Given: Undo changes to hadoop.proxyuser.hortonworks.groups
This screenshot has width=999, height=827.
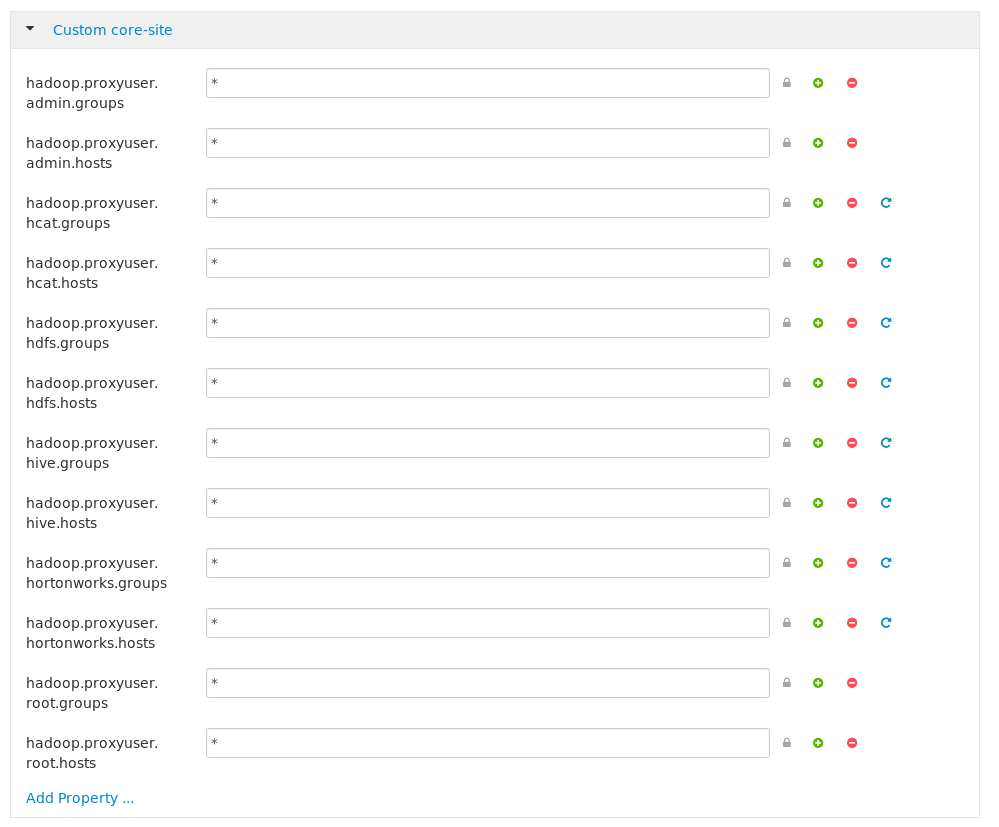Looking at the screenshot, I should coord(885,563).
